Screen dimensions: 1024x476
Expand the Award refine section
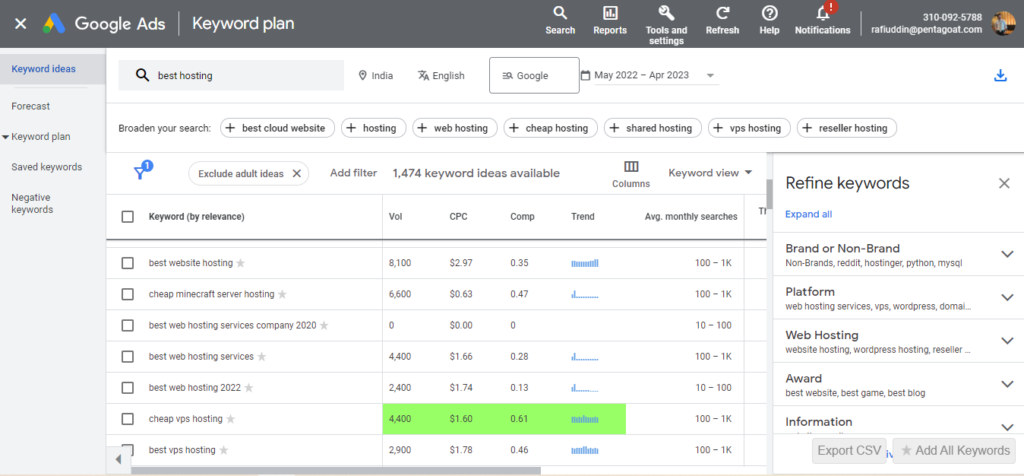tap(1007, 384)
